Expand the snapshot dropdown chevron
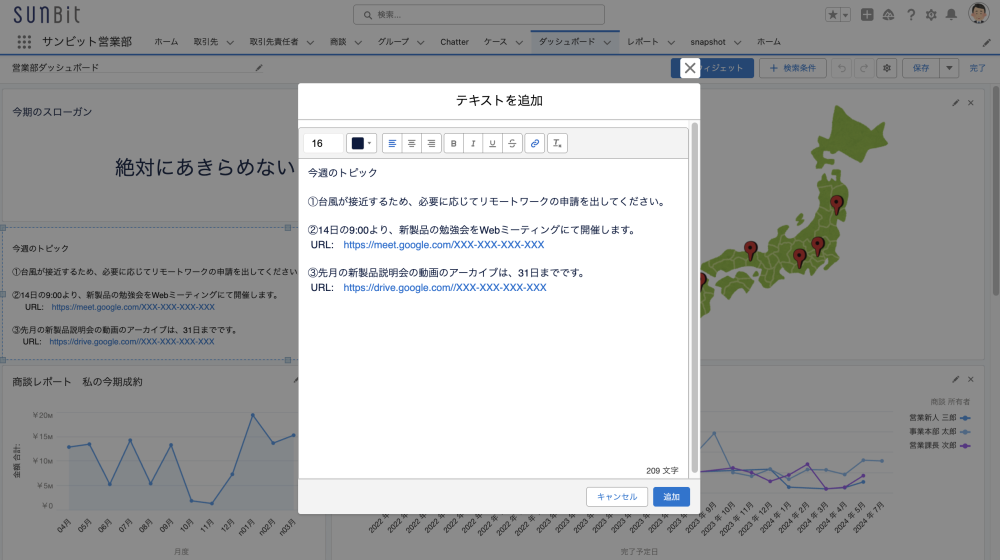1000x560 pixels. tap(737, 43)
